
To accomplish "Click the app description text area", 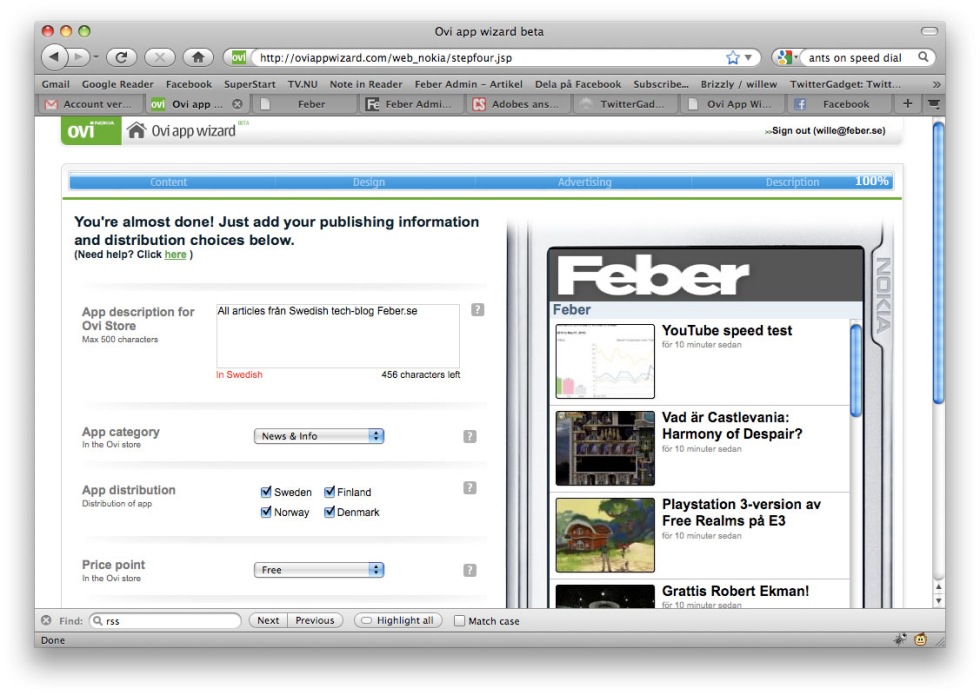I will click(x=338, y=335).
